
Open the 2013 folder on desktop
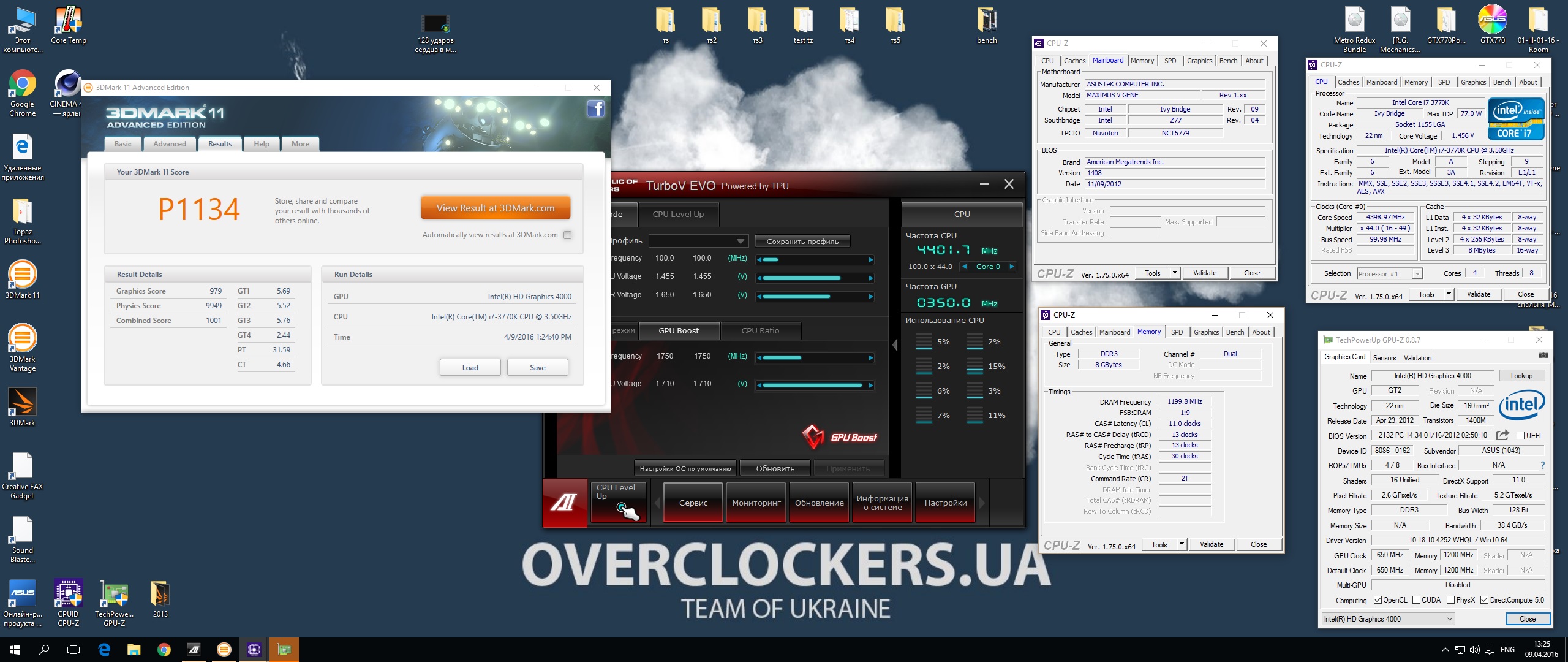(x=160, y=599)
